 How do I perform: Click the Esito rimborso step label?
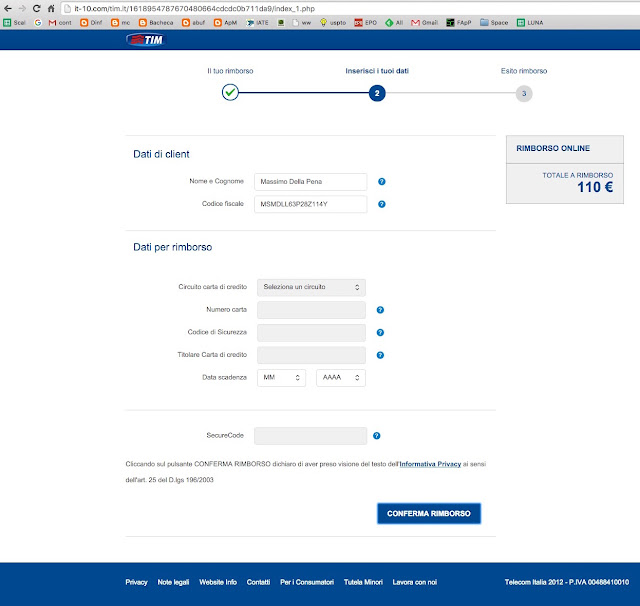click(524, 71)
